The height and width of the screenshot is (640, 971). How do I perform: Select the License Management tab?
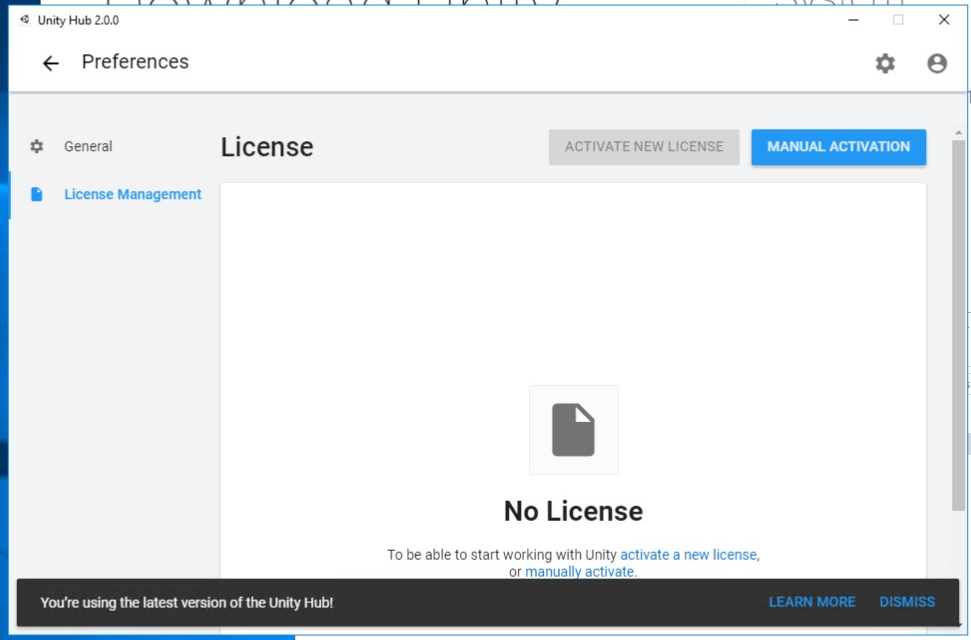(133, 195)
